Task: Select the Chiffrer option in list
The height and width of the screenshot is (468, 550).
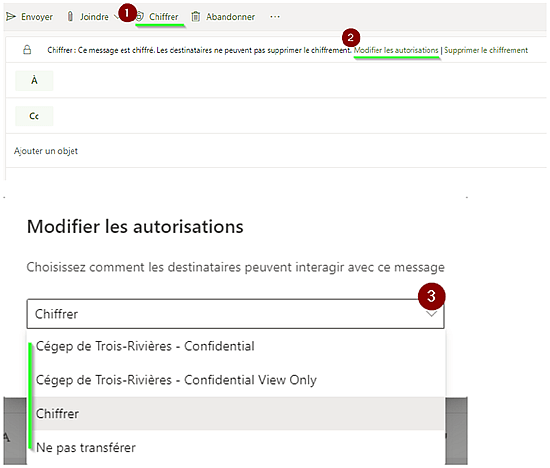Action: pos(235,414)
